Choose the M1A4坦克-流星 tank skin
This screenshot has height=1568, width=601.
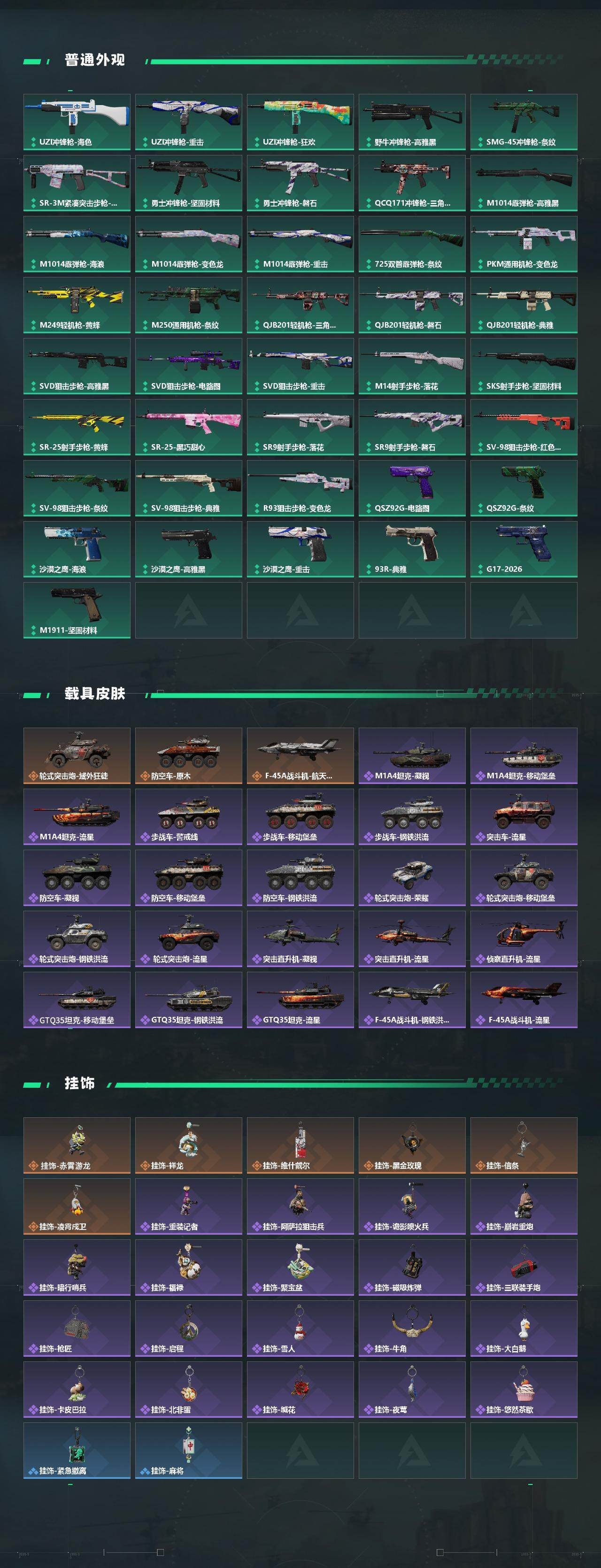(x=77, y=816)
